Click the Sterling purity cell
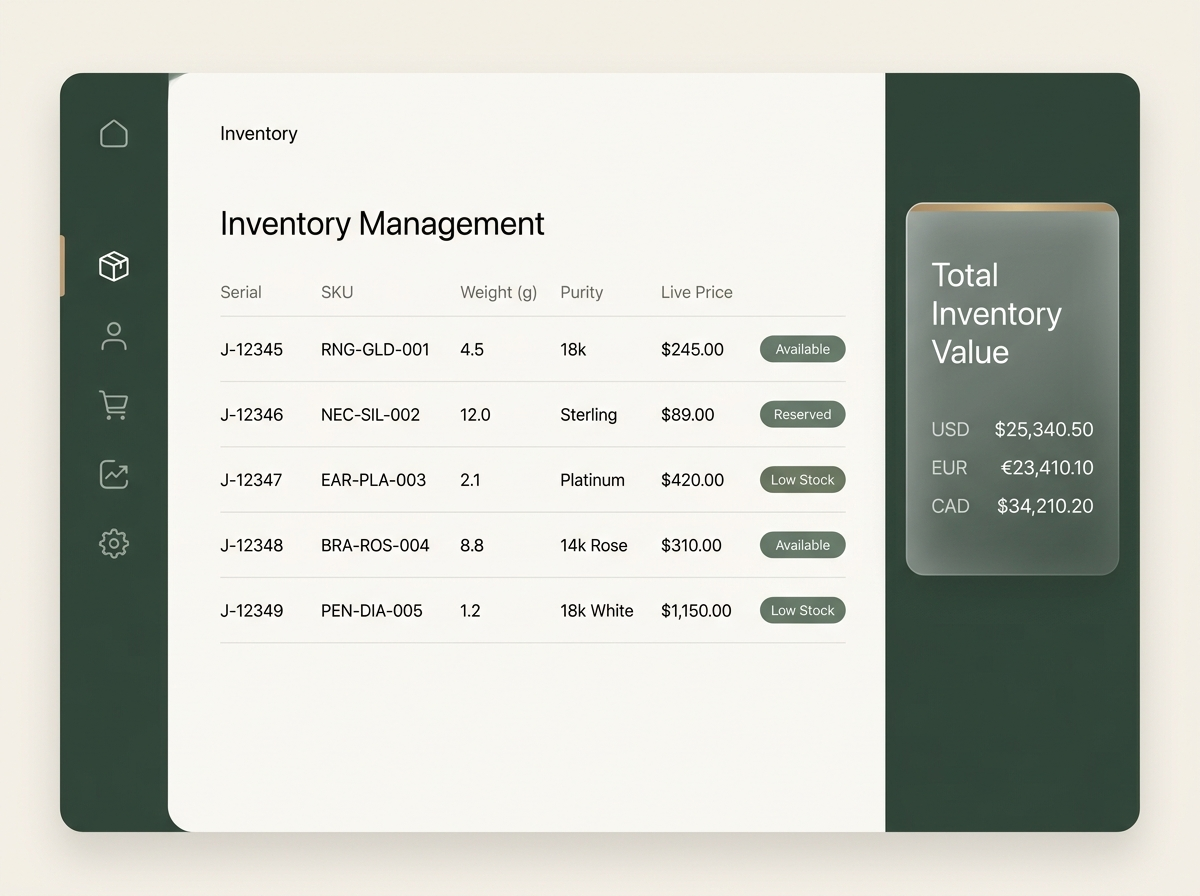 pyautogui.click(x=589, y=415)
